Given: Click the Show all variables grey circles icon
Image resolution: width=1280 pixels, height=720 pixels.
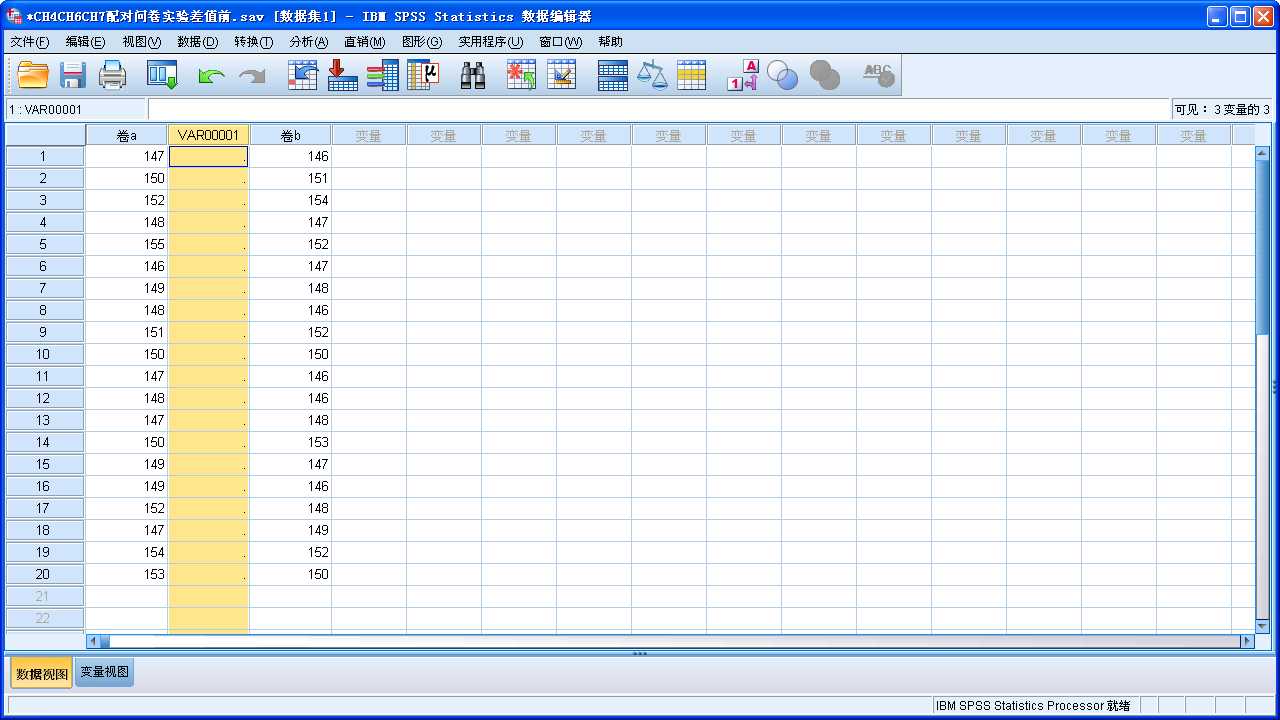Looking at the screenshot, I should (824, 75).
